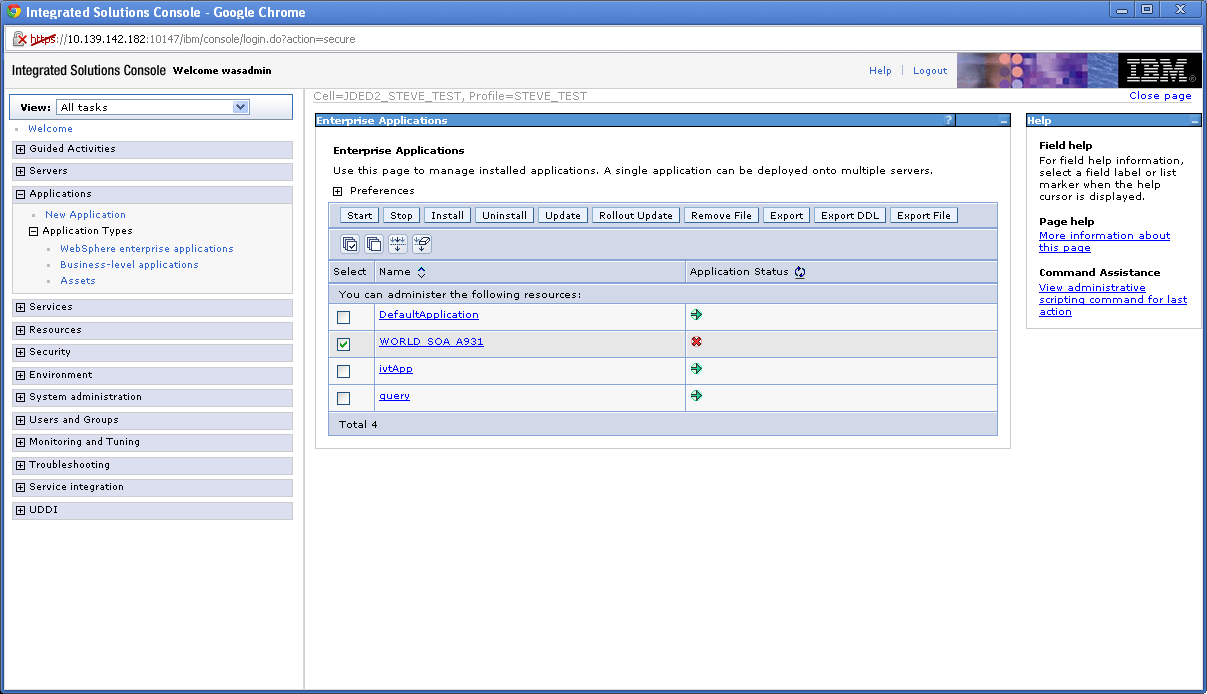The height and width of the screenshot is (694, 1207).
Task: Open Assets in the navigation tree
Action: point(78,281)
